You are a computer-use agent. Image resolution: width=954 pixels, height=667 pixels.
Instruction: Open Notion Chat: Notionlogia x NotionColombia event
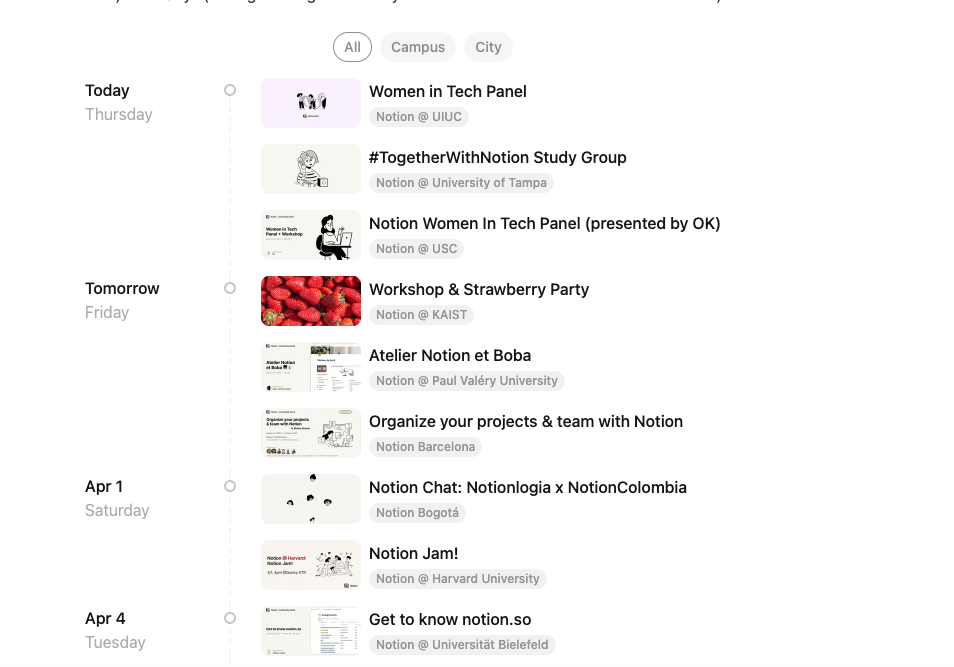pyautogui.click(x=527, y=487)
